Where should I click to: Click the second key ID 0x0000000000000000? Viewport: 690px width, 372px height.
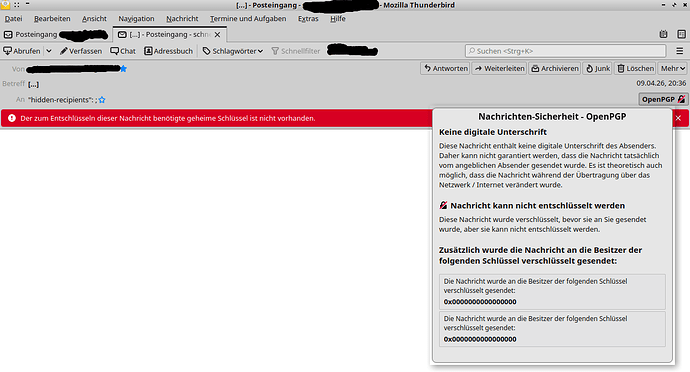click(480, 339)
